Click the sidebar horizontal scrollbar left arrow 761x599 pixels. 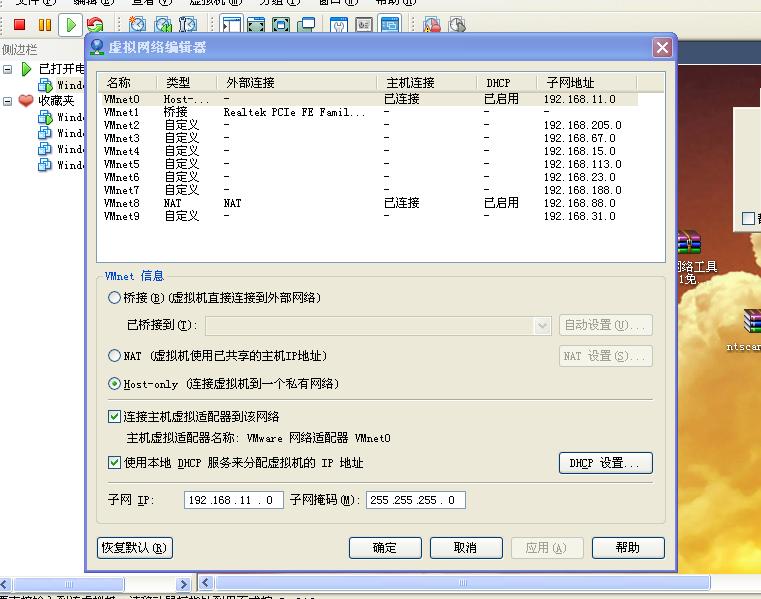click(x=5, y=584)
